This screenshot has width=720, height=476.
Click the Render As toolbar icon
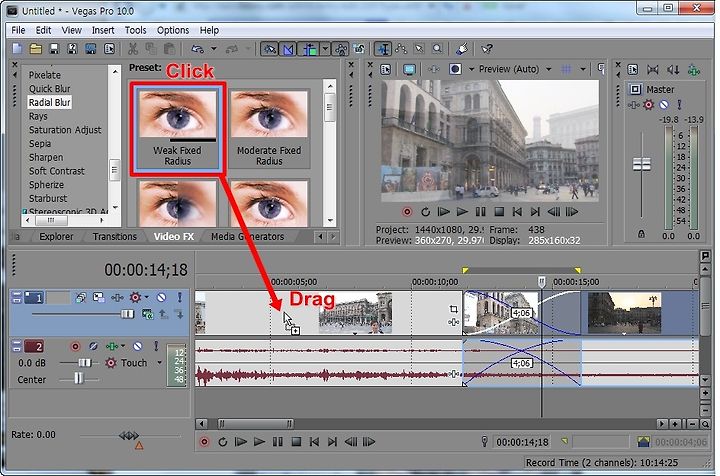click(x=91, y=49)
